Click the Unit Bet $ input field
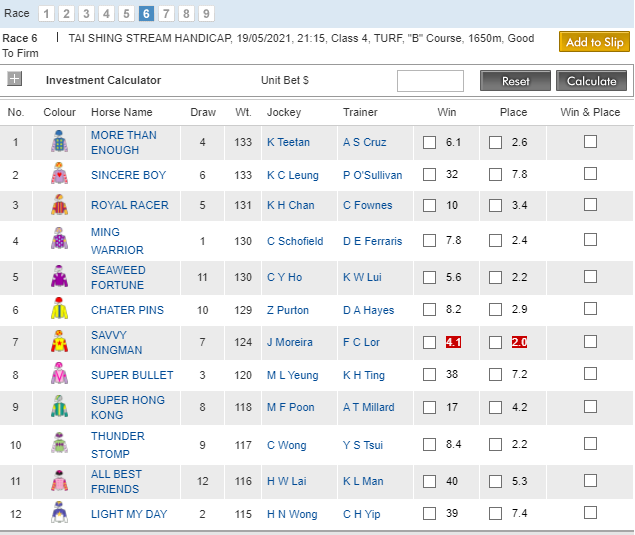 click(x=430, y=81)
